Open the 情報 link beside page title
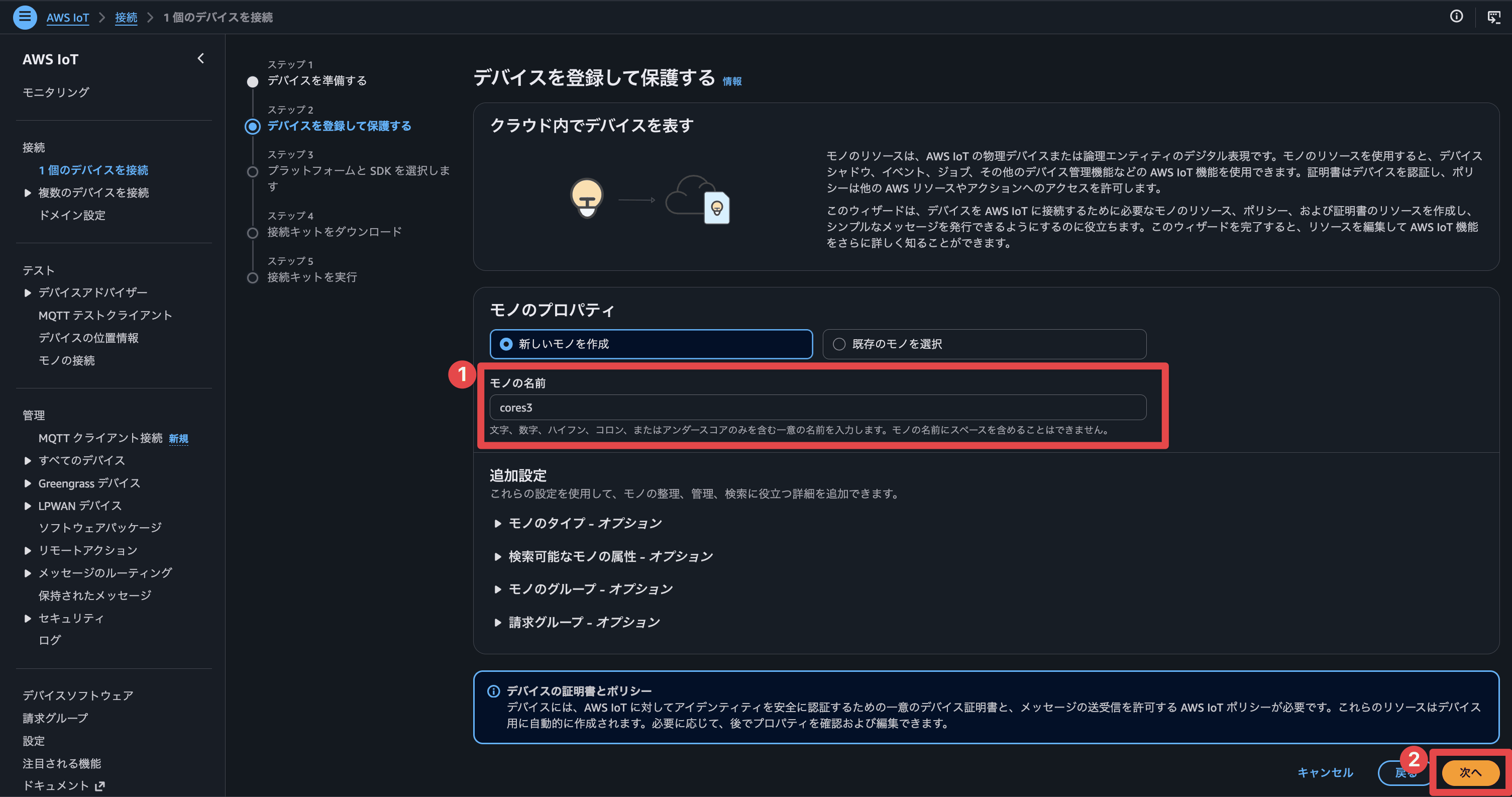The height and width of the screenshot is (797, 1512). [732, 81]
